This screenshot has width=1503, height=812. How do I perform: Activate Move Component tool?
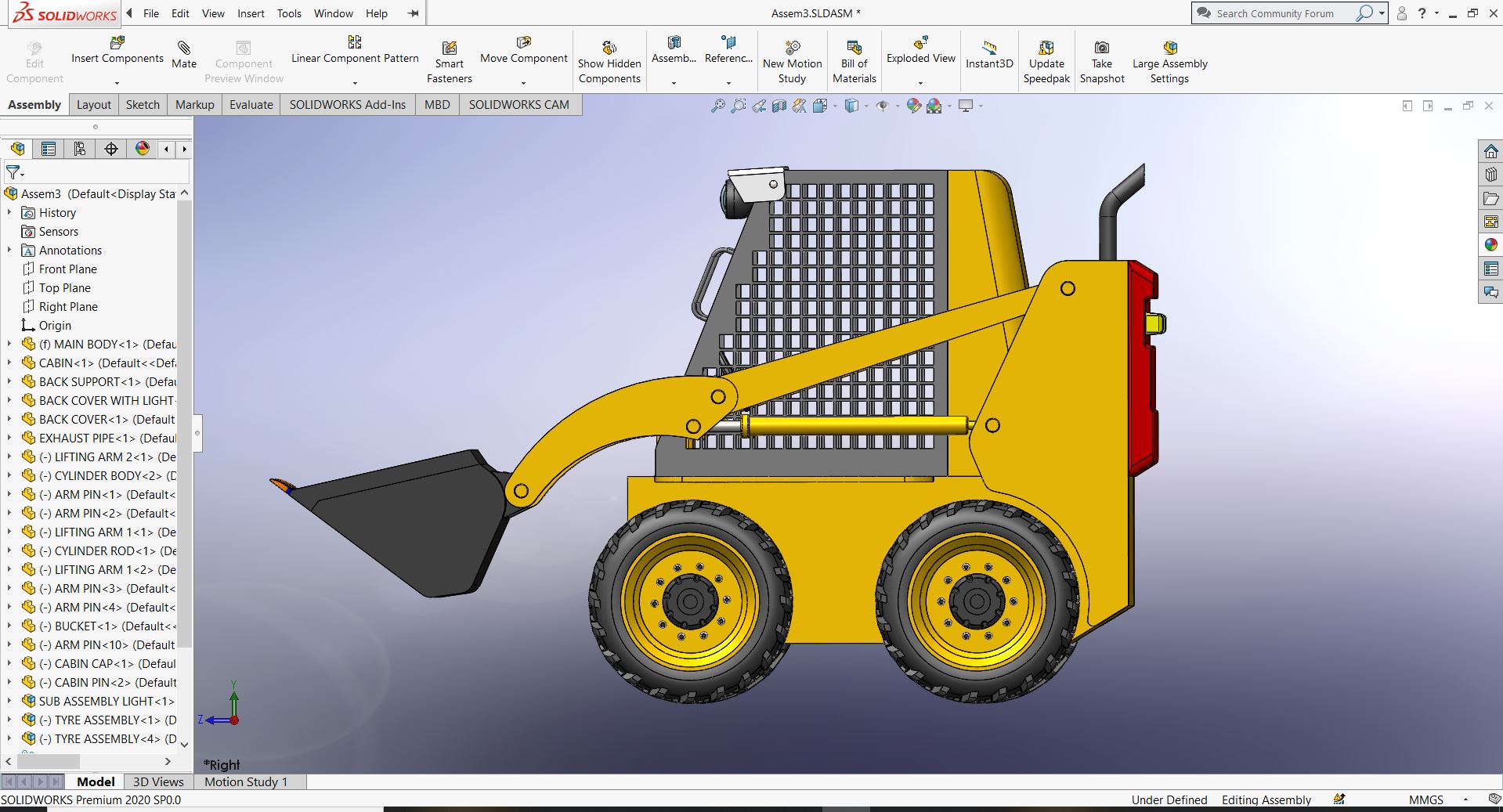[524, 50]
